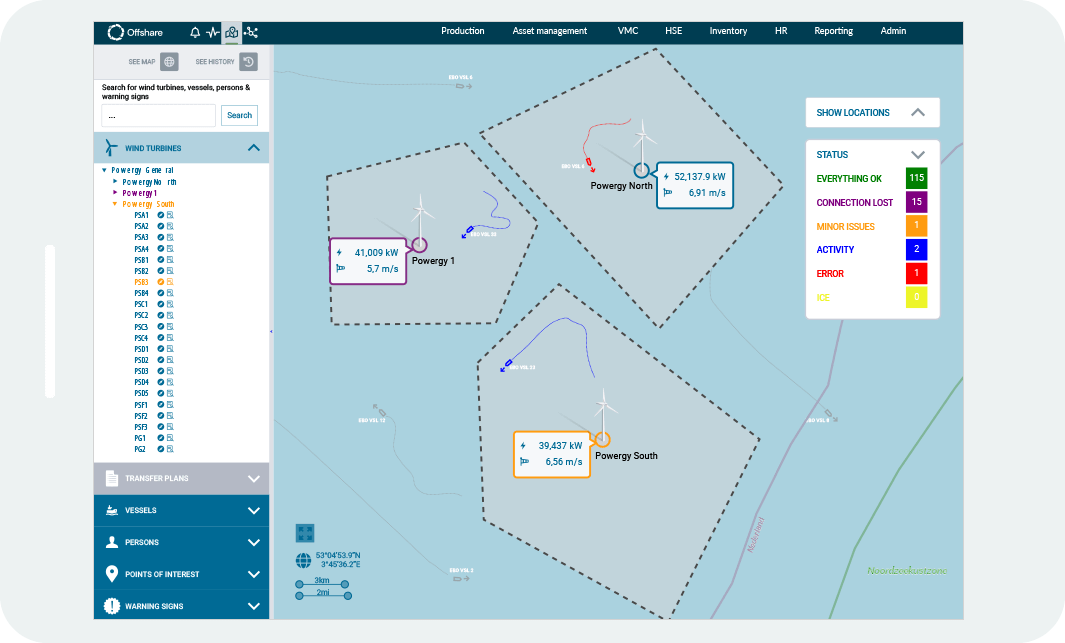Open the HSE menu

(673, 31)
